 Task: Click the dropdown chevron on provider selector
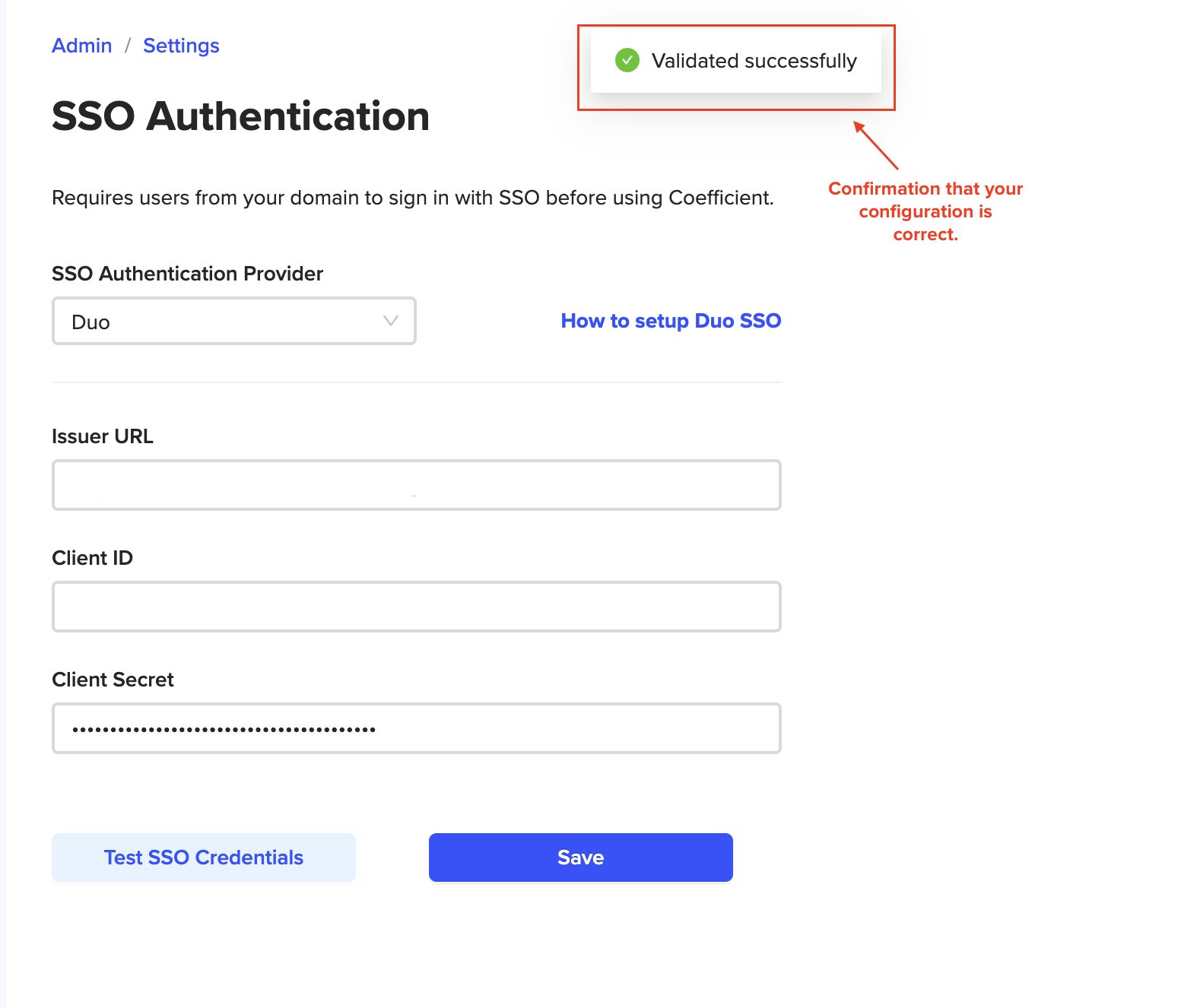tap(390, 321)
